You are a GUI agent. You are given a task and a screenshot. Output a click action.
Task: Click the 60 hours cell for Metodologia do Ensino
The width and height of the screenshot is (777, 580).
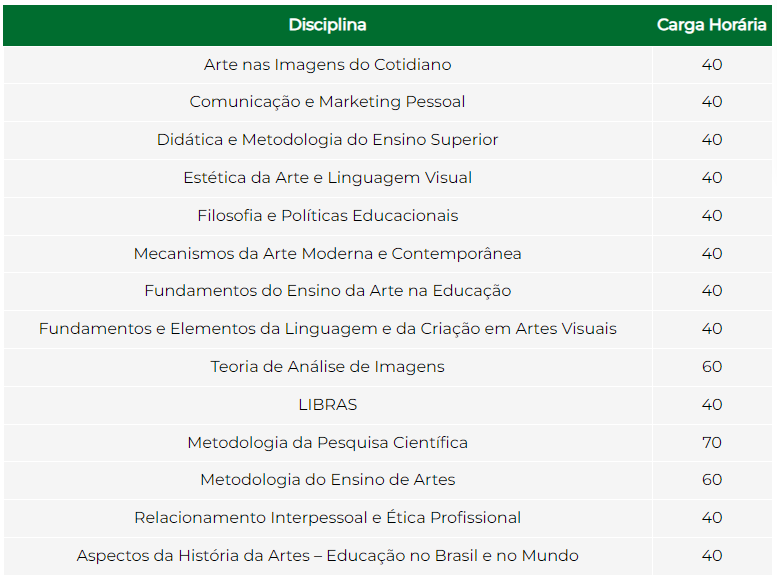click(712, 480)
